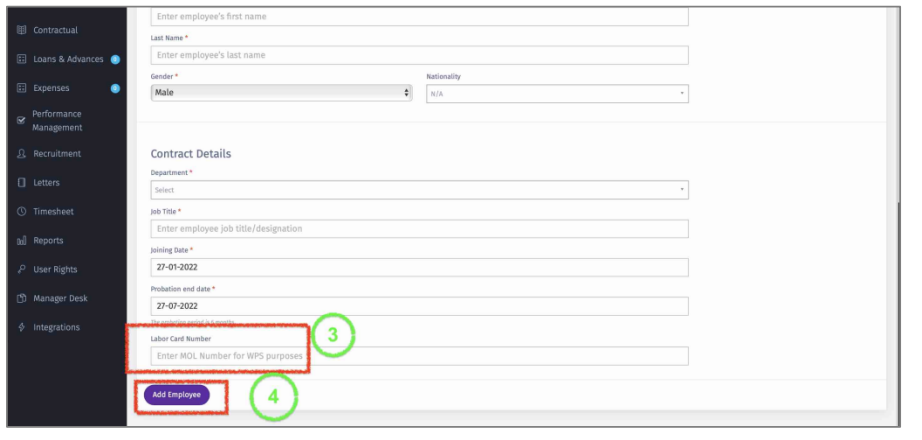This screenshot has width=922, height=440.
Task: Click the Job Title text field
Action: [x=419, y=229]
